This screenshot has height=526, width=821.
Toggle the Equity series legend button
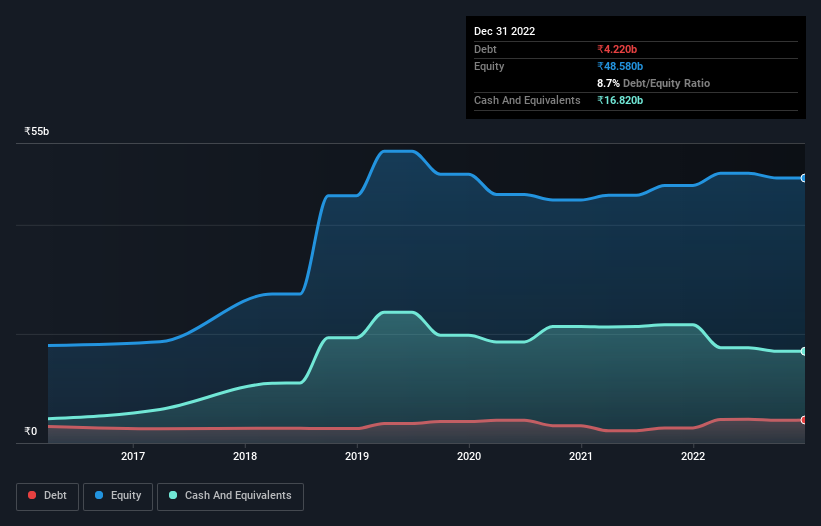pyautogui.click(x=118, y=496)
